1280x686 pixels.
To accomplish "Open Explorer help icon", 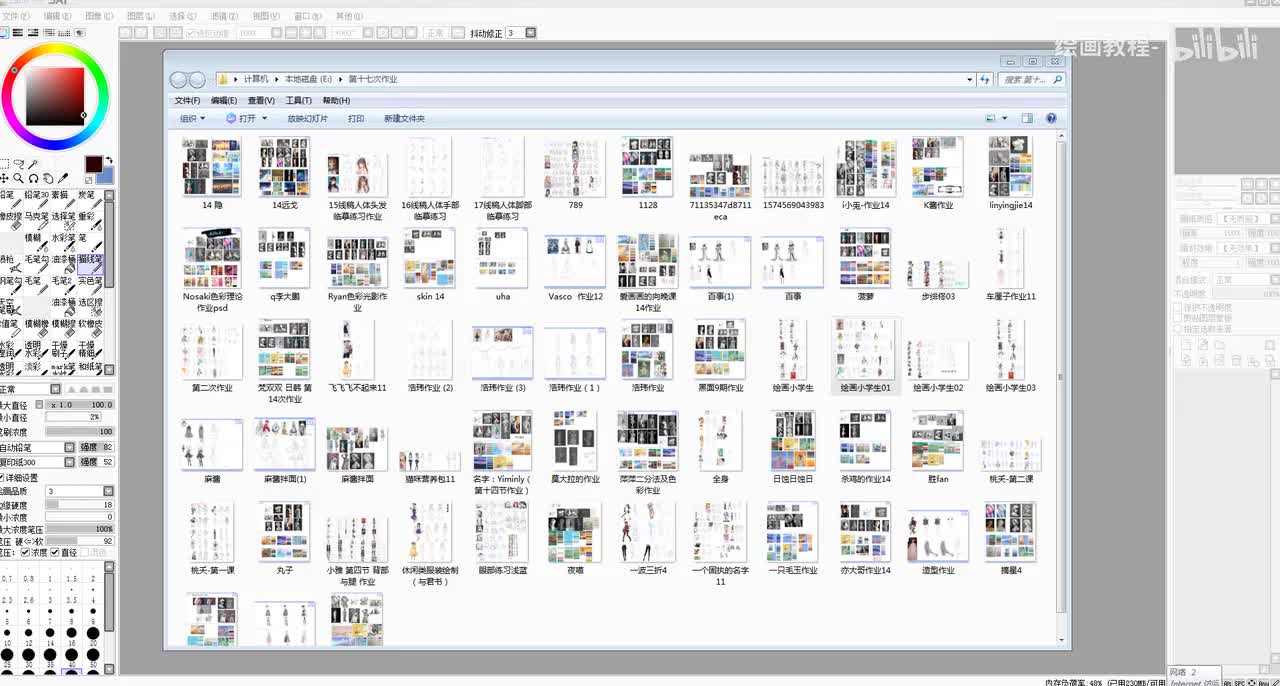I will pos(1051,118).
